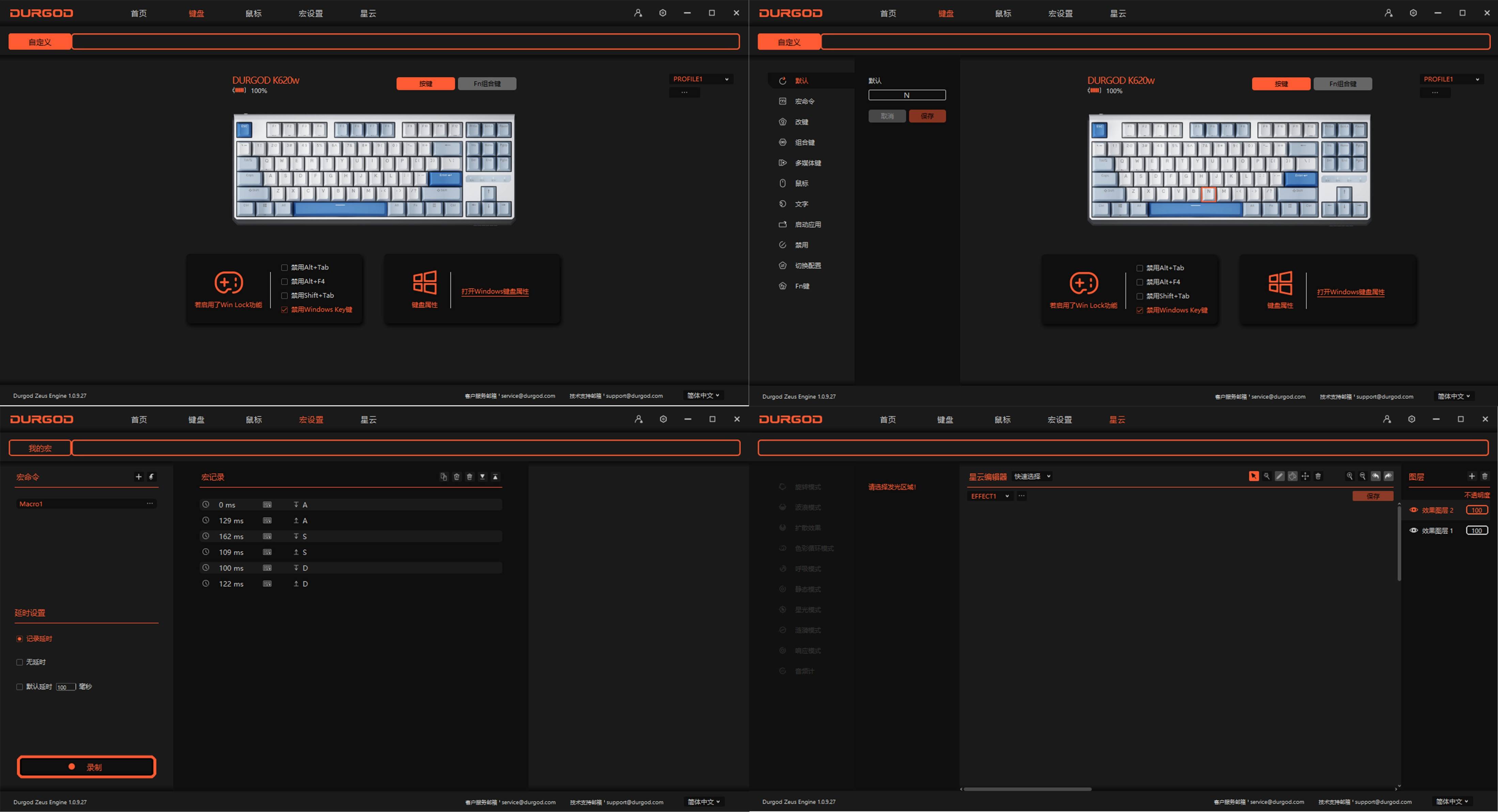The height and width of the screenshot is (812, 1498).
Task: Enable 禁用Alt+Tab checkbox in the top-left window
Action: [284, 267]
